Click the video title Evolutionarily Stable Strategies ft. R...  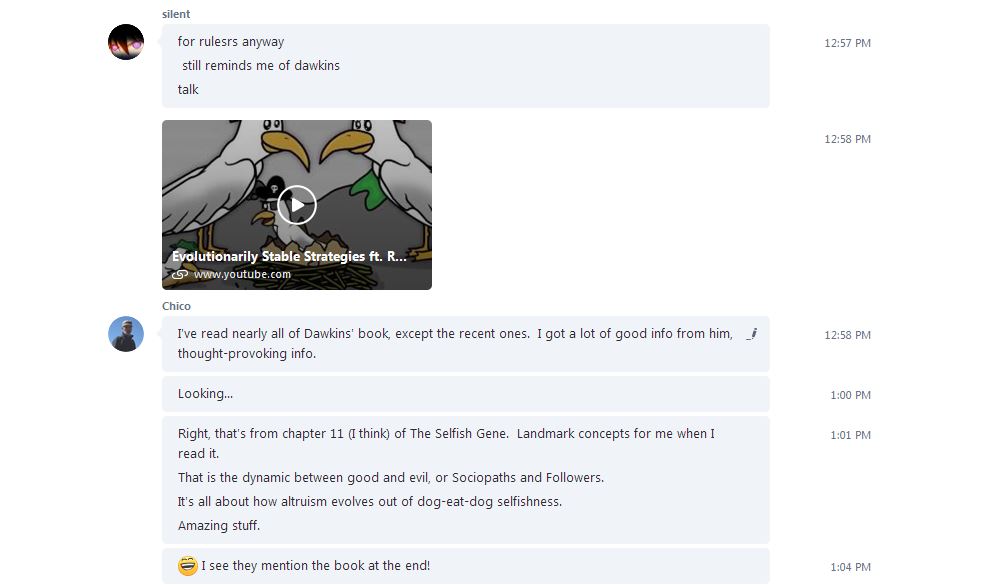(289, 256)
